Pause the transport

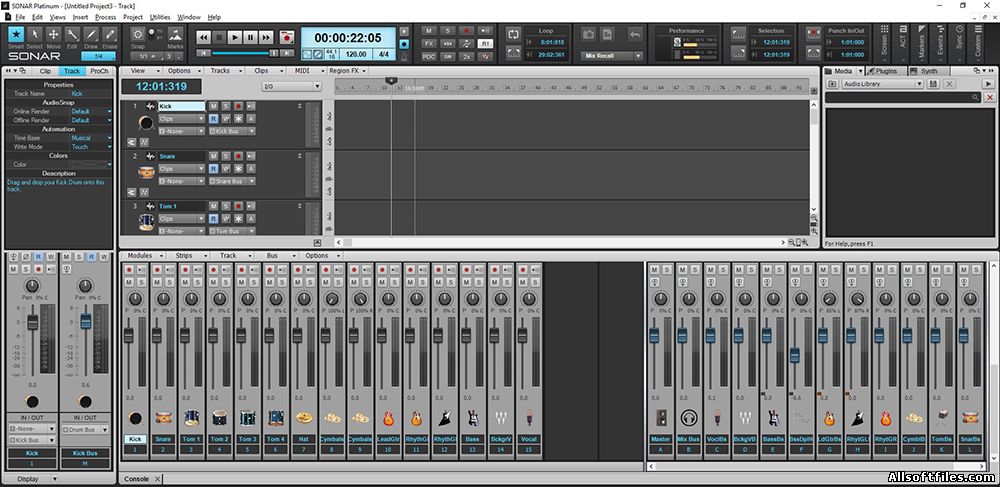(x=251, y=38)
